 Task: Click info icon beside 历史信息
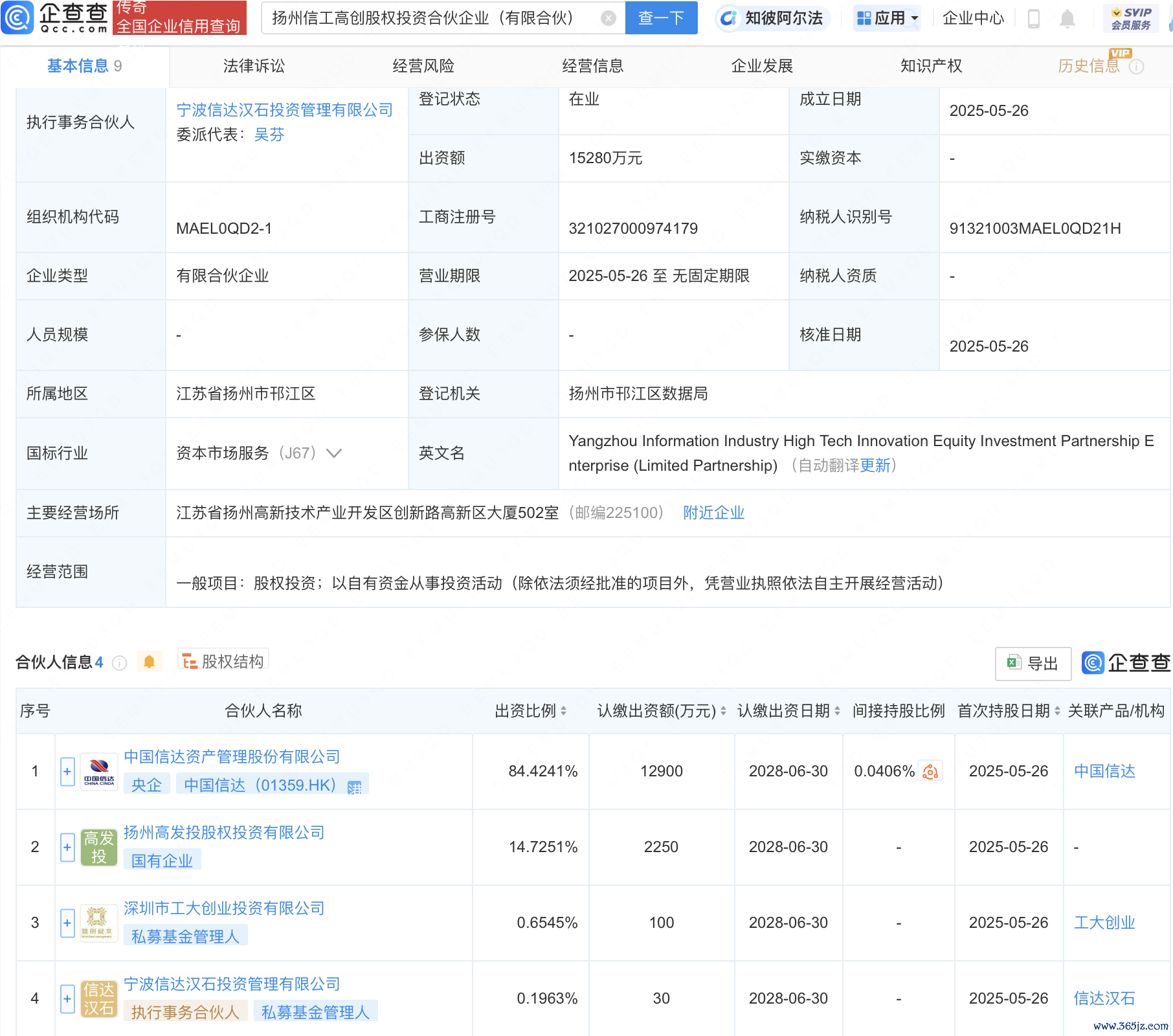click(1136, 67)
